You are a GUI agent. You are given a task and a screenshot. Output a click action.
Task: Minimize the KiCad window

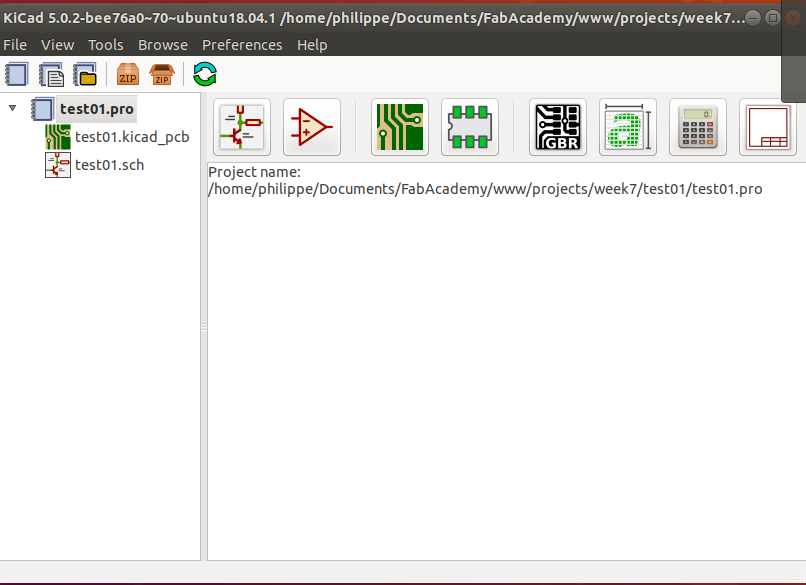point(753,18)
